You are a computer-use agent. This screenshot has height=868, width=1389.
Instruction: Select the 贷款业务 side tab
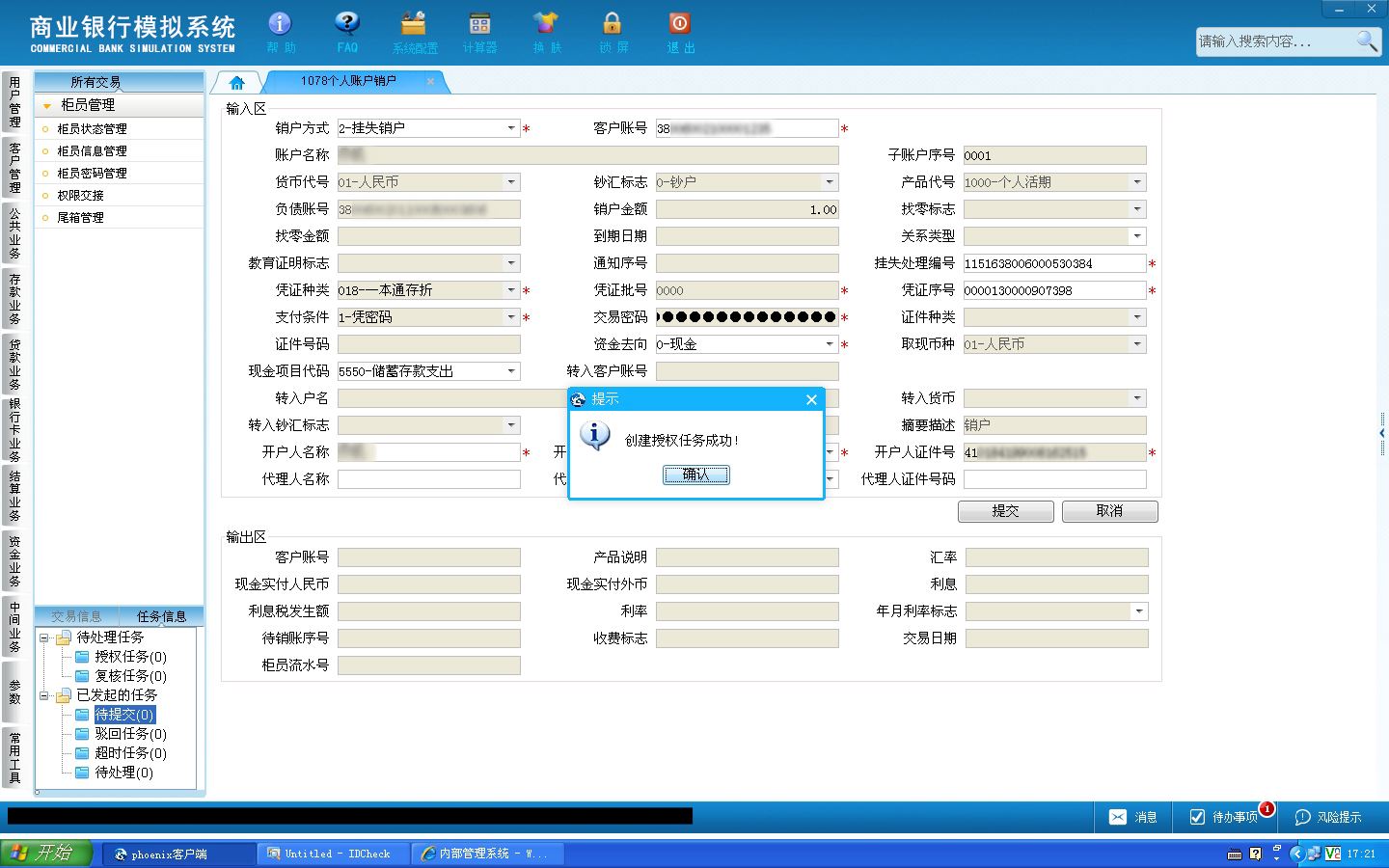(14, 365)
